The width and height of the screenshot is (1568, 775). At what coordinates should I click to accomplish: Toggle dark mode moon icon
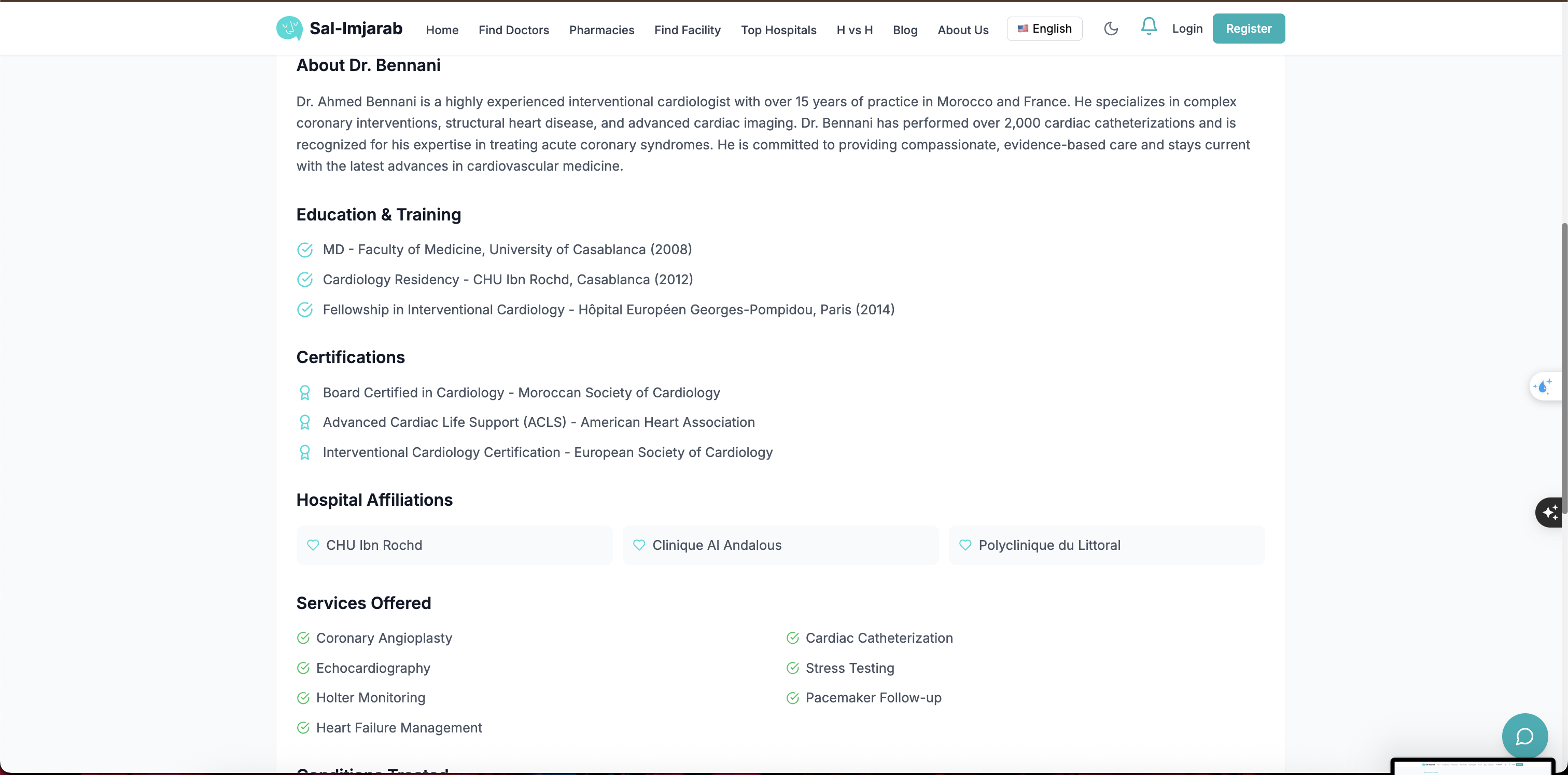click(1110, 29)
